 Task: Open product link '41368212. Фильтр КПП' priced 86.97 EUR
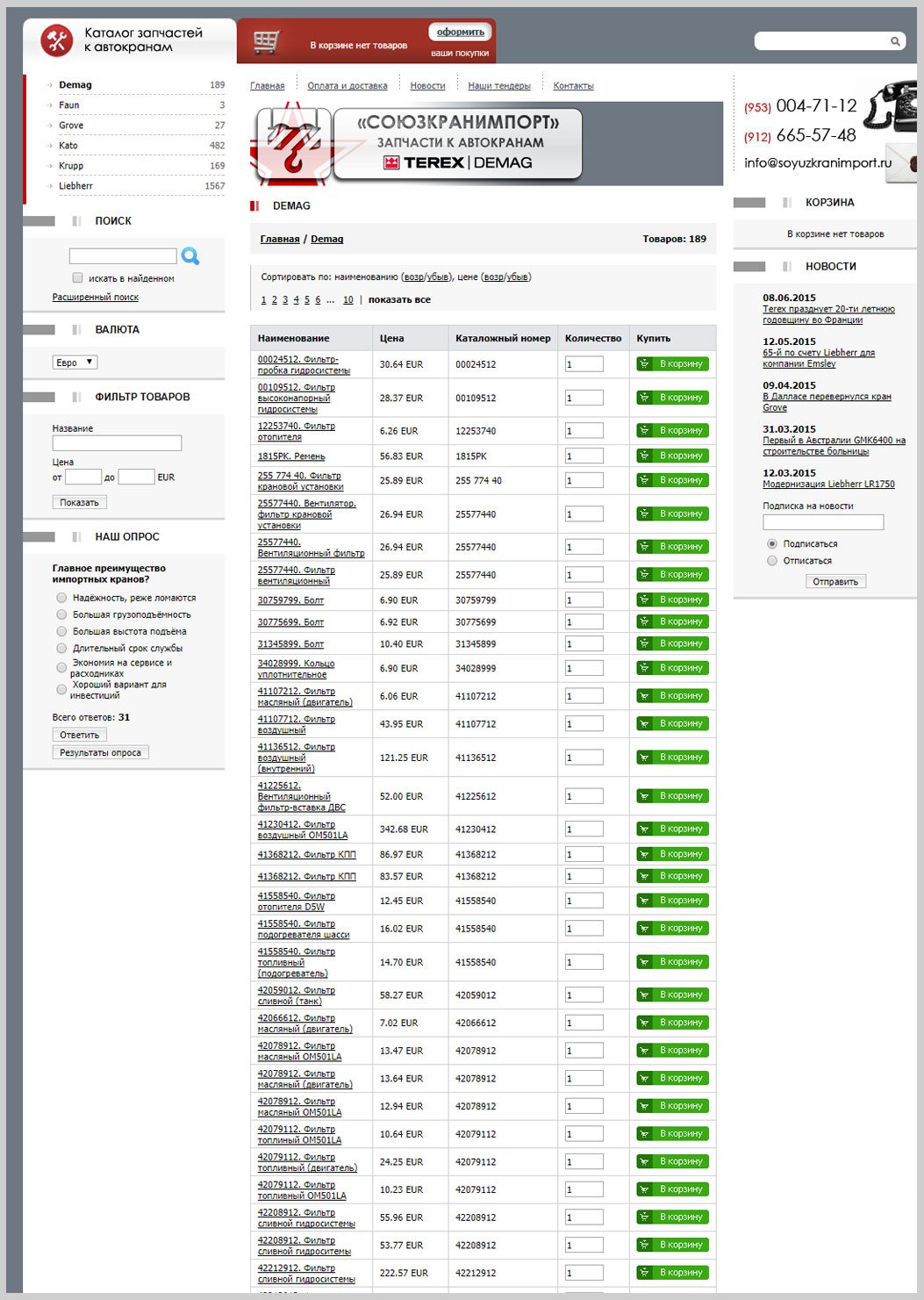pyautogui.click(x=307, y=854)
